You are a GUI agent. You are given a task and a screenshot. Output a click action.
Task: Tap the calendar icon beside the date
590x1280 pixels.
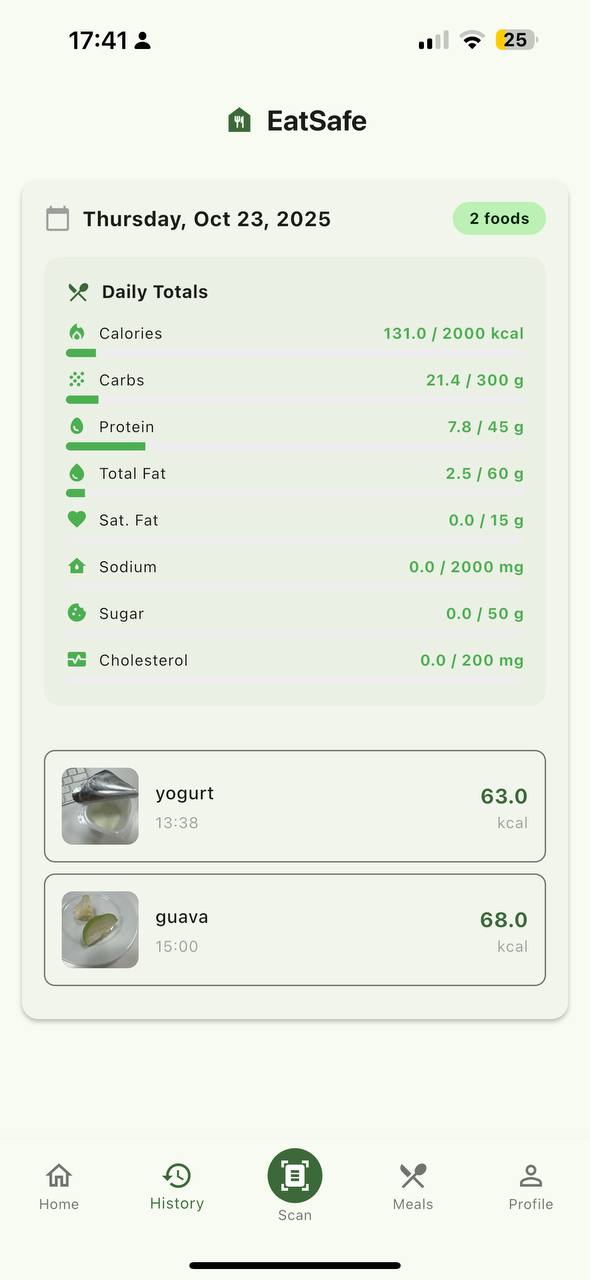57,218
